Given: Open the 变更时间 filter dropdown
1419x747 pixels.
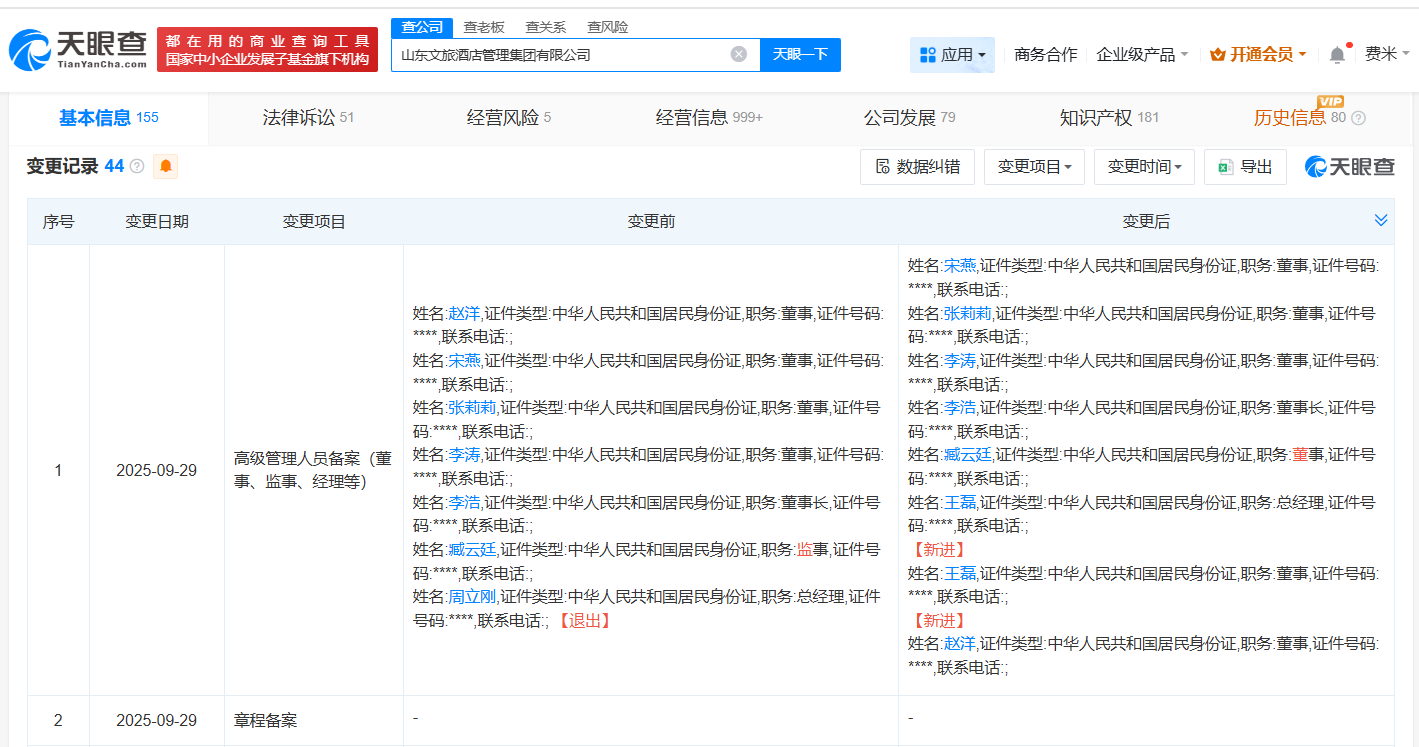Looking at the screenshot, I should coord(1144,166).
